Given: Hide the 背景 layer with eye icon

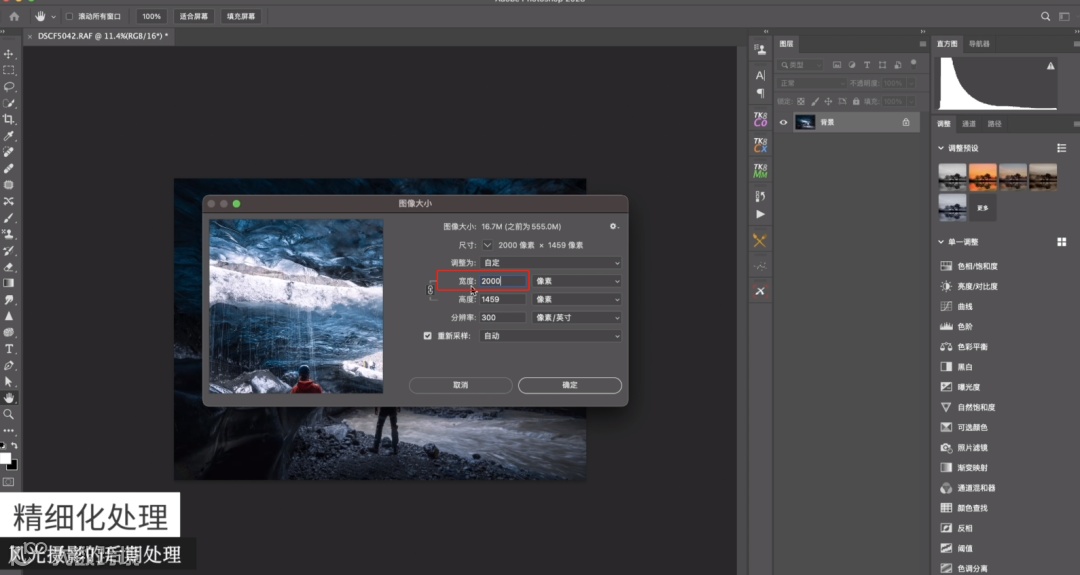Looking at the screenshot, I should (x=783, y=123).
